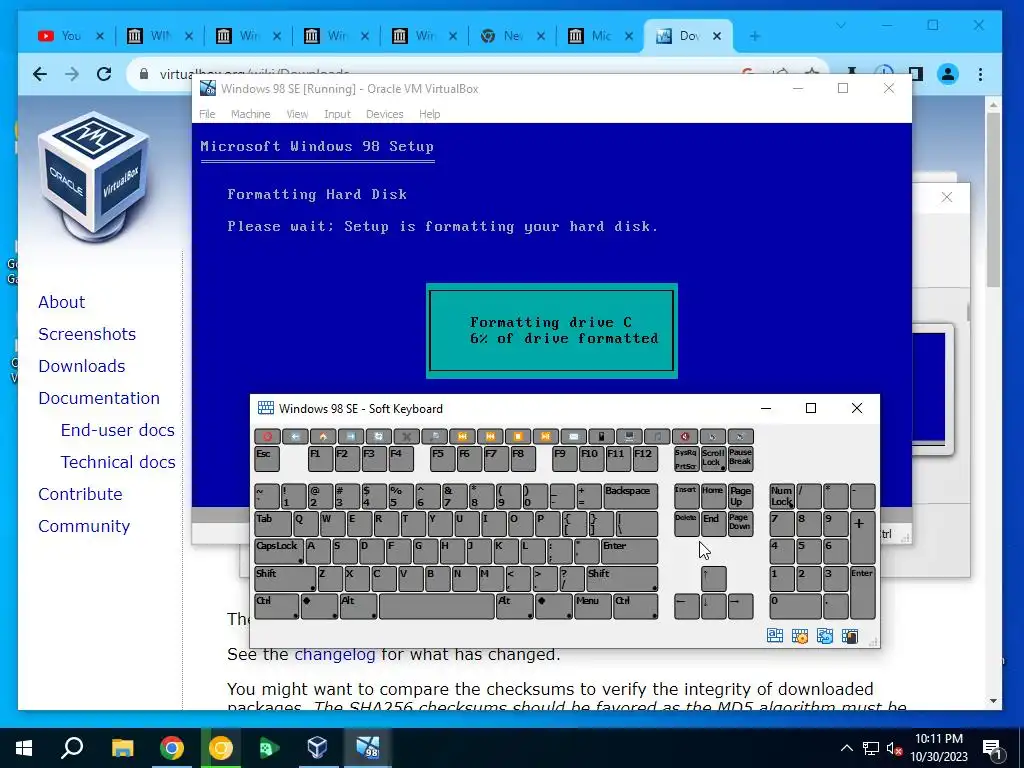
Task: Toggle the CapsLock key on soft keyboard
Action: (x=280, y=551)
